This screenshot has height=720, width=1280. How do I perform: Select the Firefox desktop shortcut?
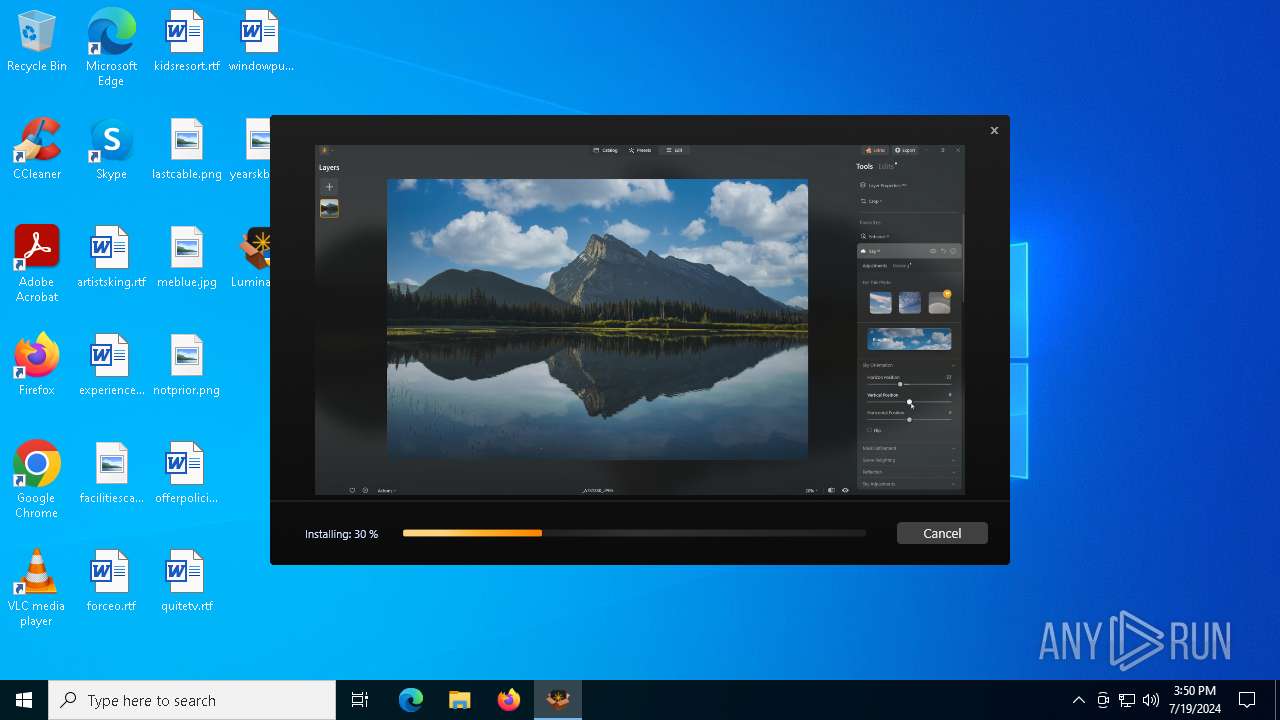click(37, 365)
